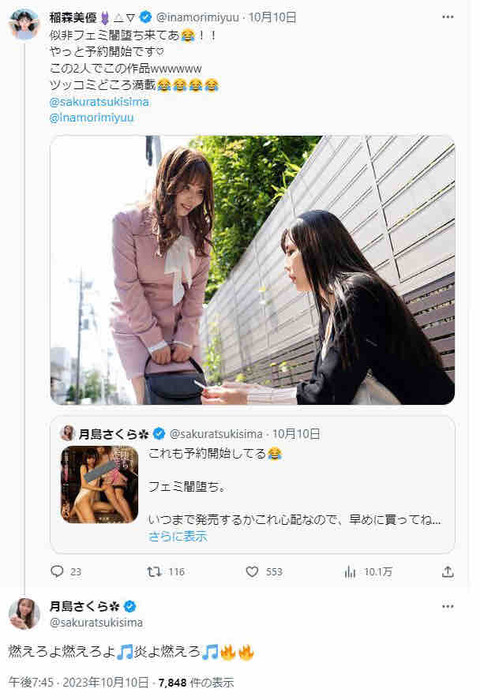
Task: View analytics bar chart icon 10.1万
Action: (350, 571)
